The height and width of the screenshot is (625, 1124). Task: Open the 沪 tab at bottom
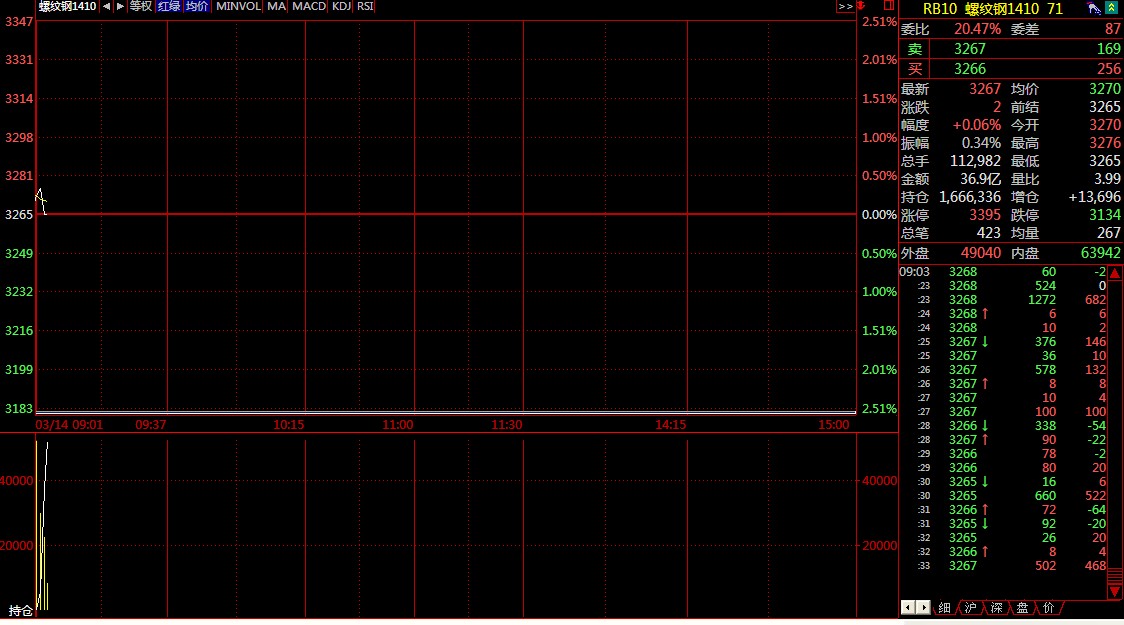coord(970,607)
